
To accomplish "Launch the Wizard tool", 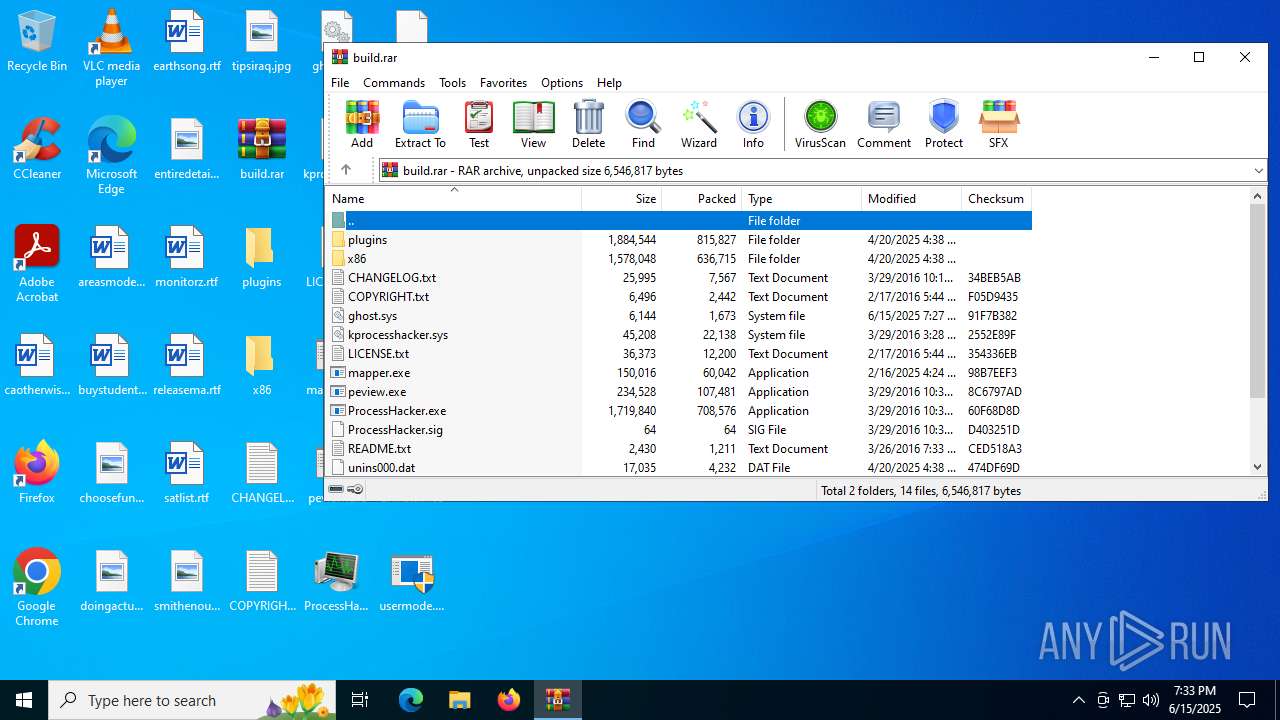I will tap(698, 124).
